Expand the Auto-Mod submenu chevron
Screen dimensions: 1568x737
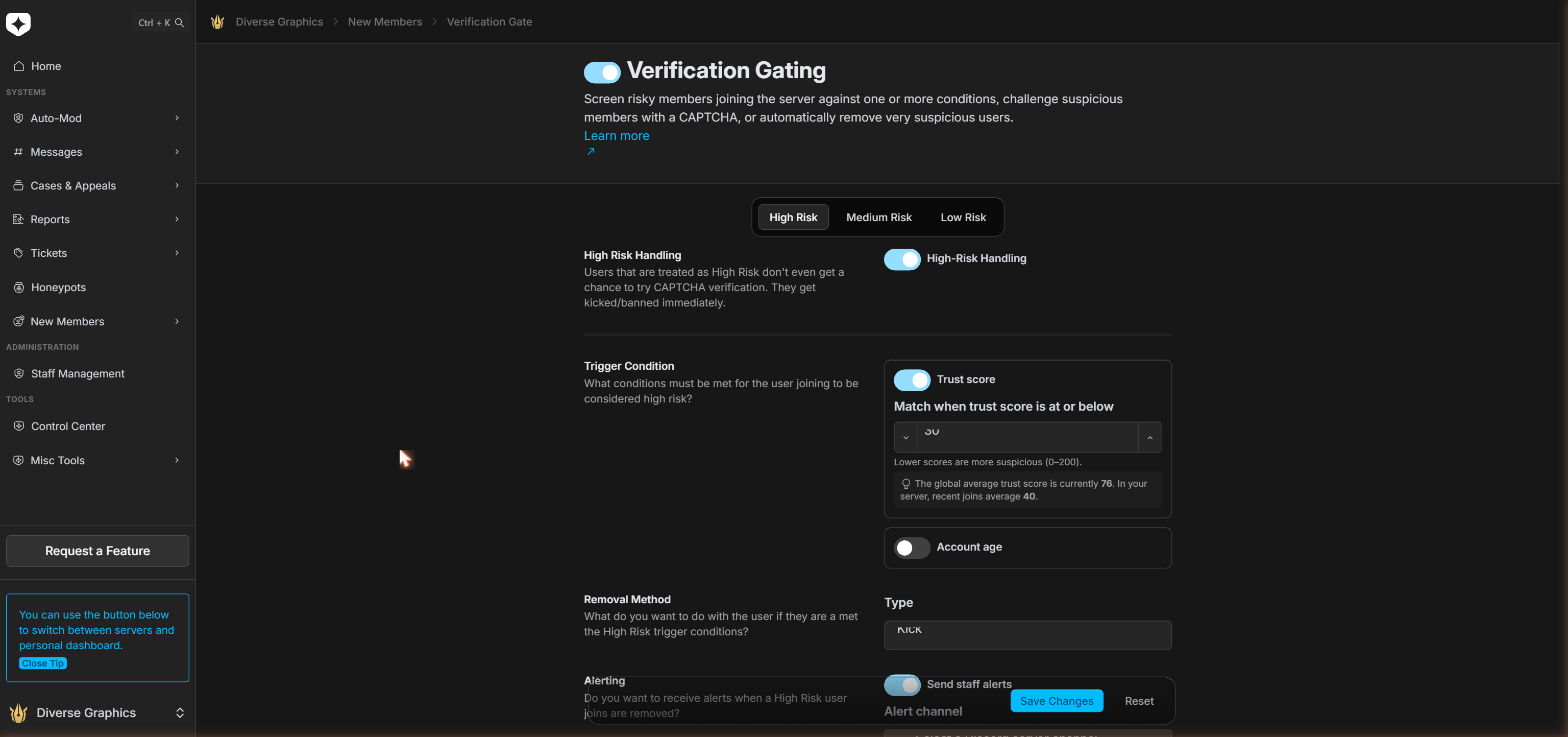(177, 118)
